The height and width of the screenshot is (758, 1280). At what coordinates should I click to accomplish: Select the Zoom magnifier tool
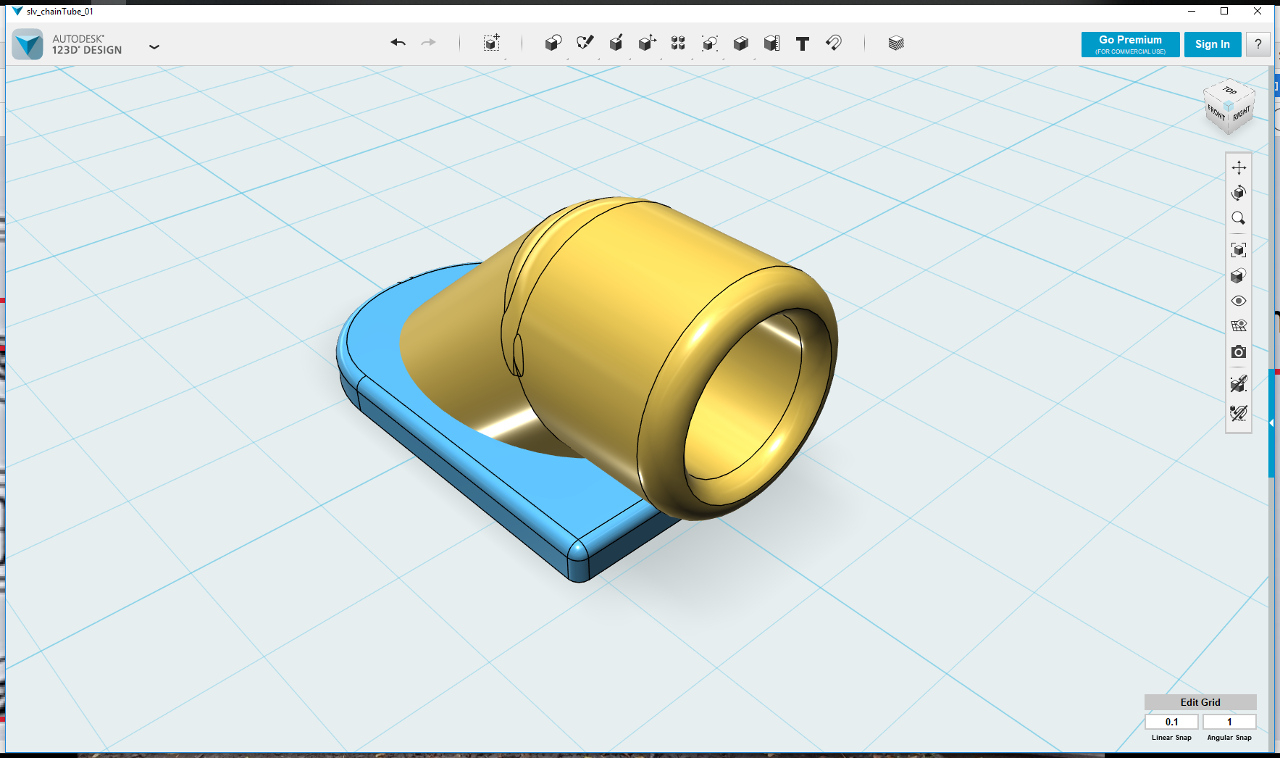[1239, 218]
